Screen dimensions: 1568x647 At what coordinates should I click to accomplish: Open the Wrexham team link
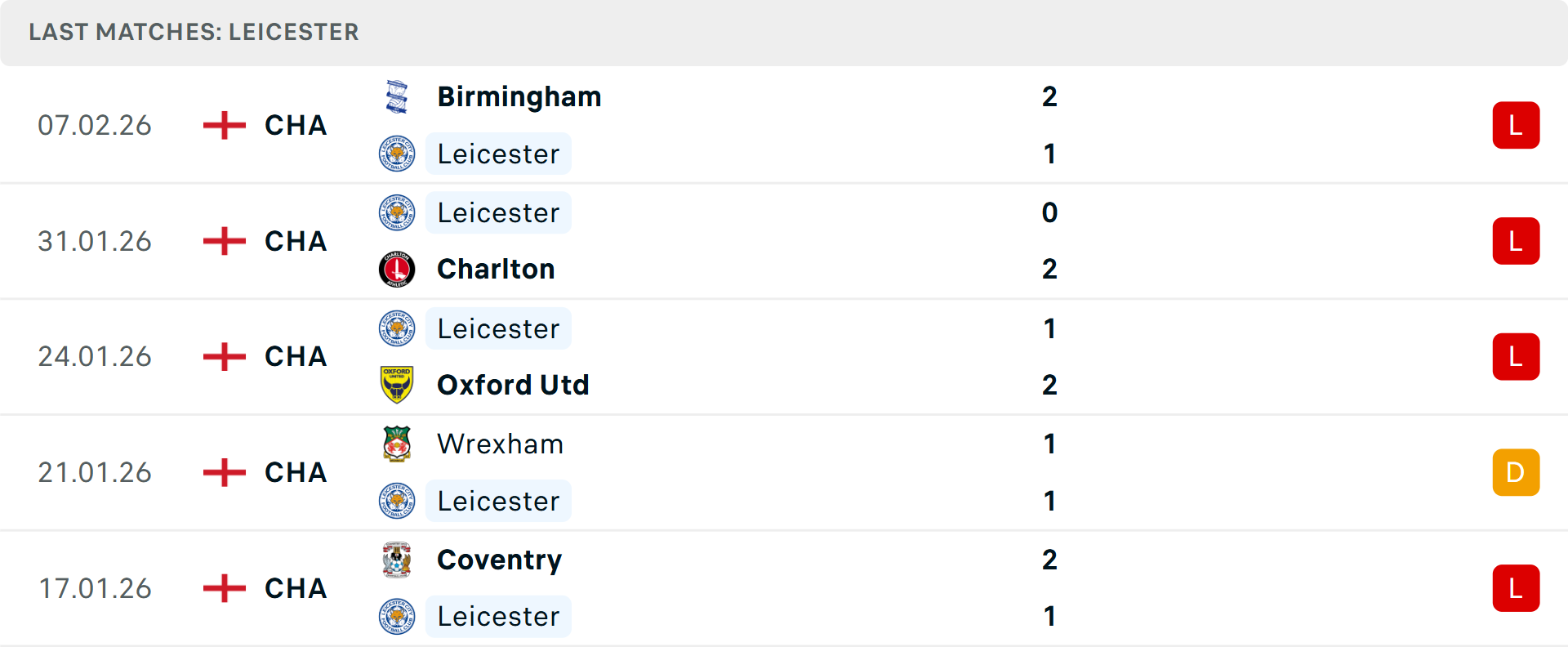point(500,444)
